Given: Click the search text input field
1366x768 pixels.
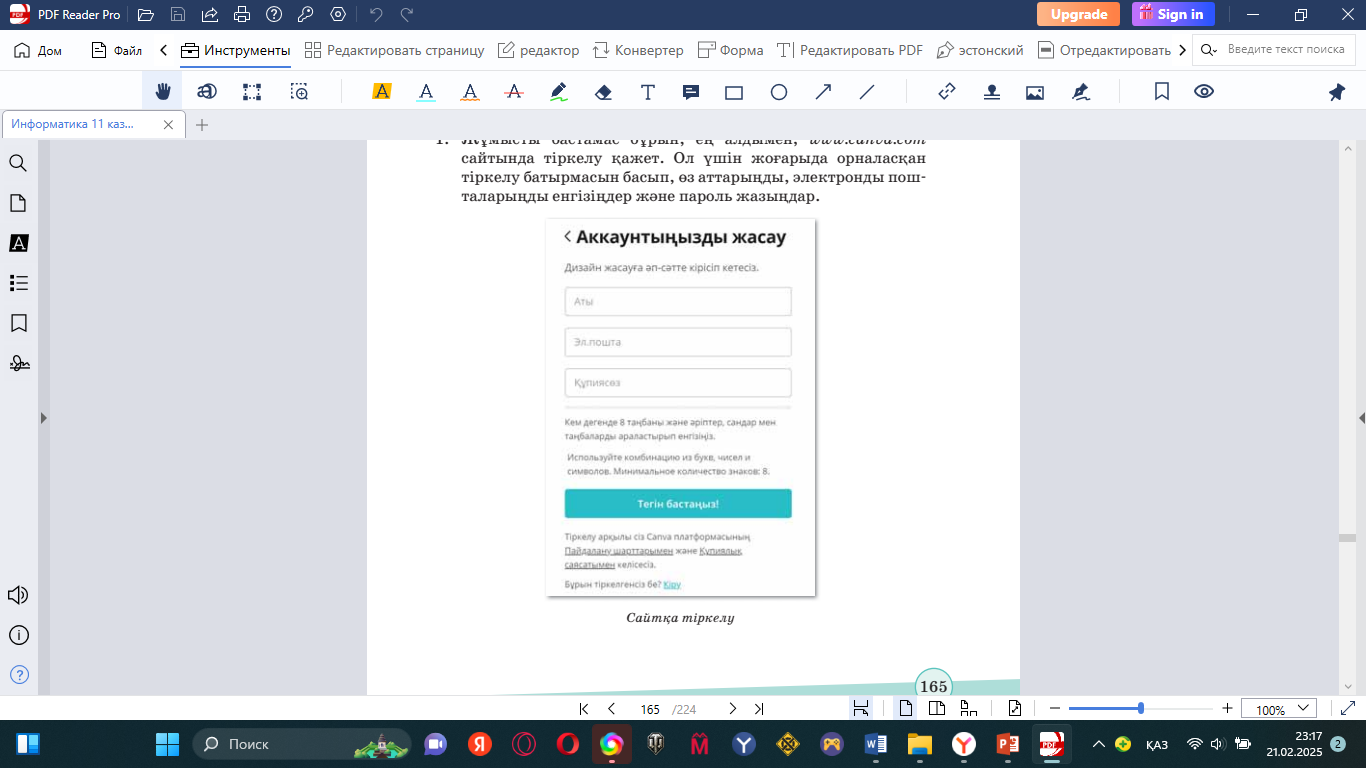Looking at the screenshot, I should tap(1286, 50).
